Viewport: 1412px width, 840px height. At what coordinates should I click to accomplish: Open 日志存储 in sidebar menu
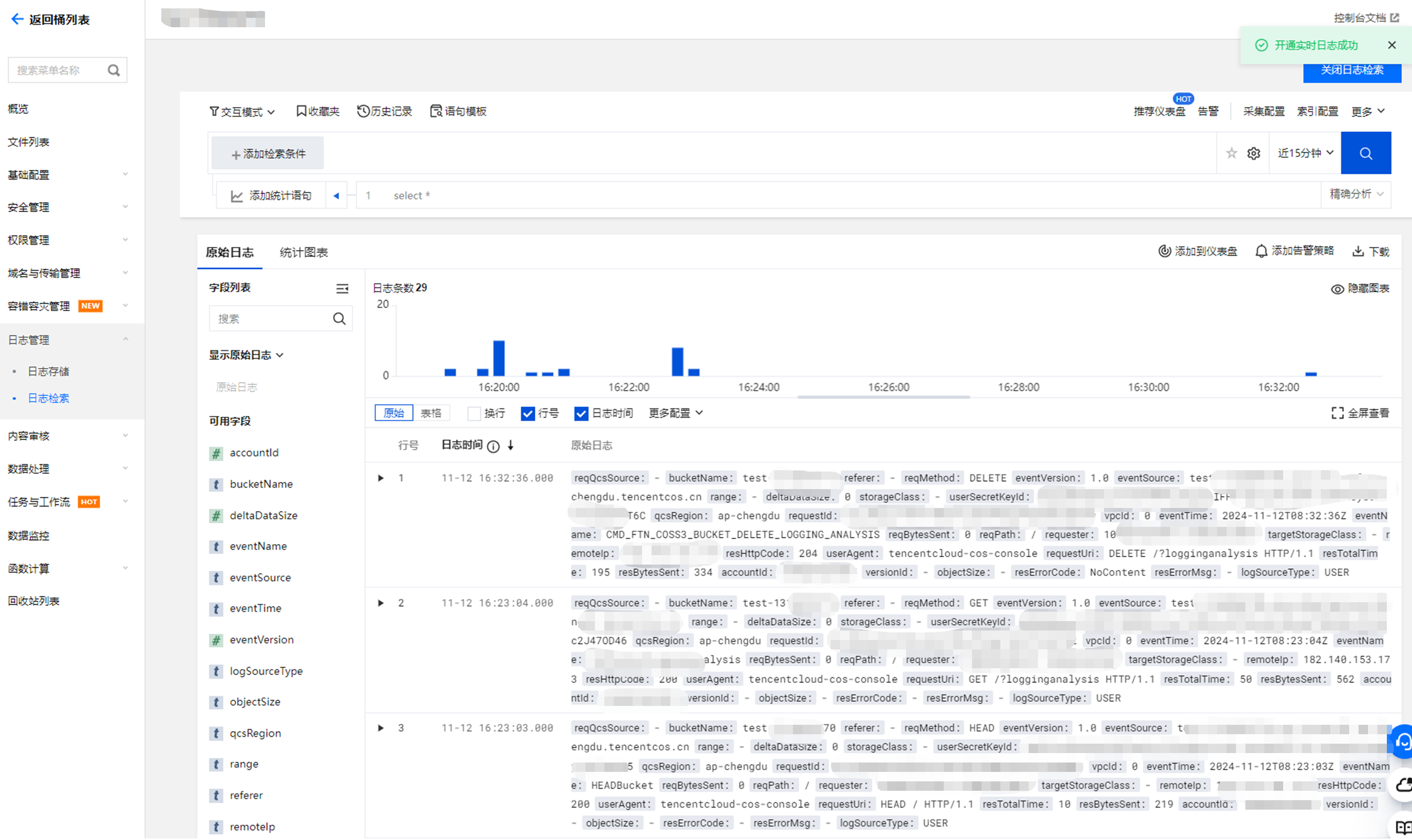click(49, 371)
